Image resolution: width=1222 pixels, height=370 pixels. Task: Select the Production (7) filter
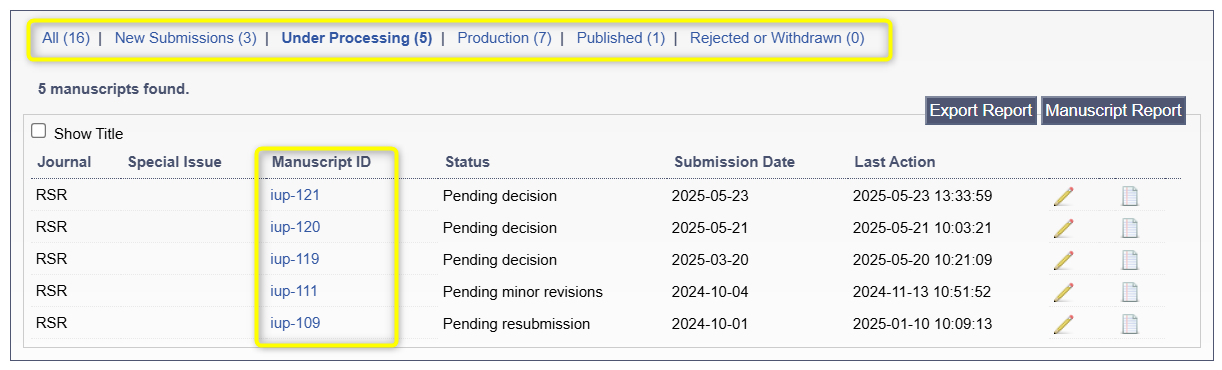tap(504, 38)
